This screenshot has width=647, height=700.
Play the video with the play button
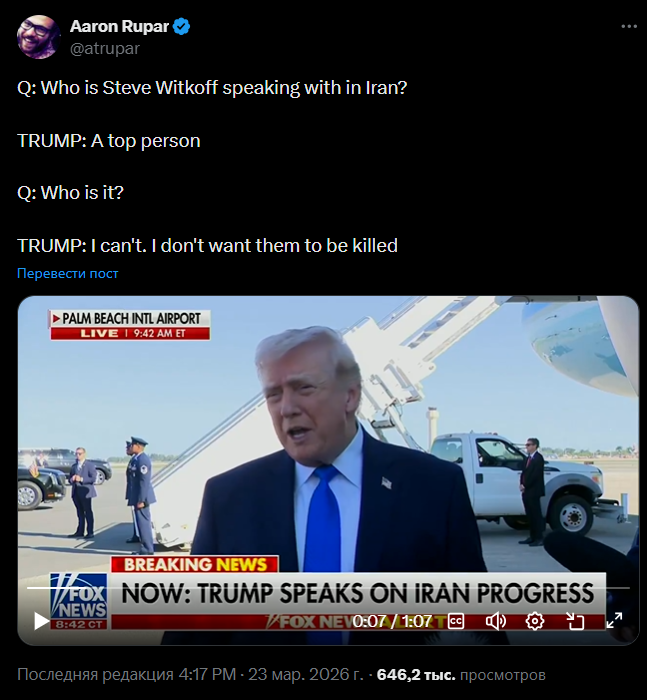tap(42, 621)
